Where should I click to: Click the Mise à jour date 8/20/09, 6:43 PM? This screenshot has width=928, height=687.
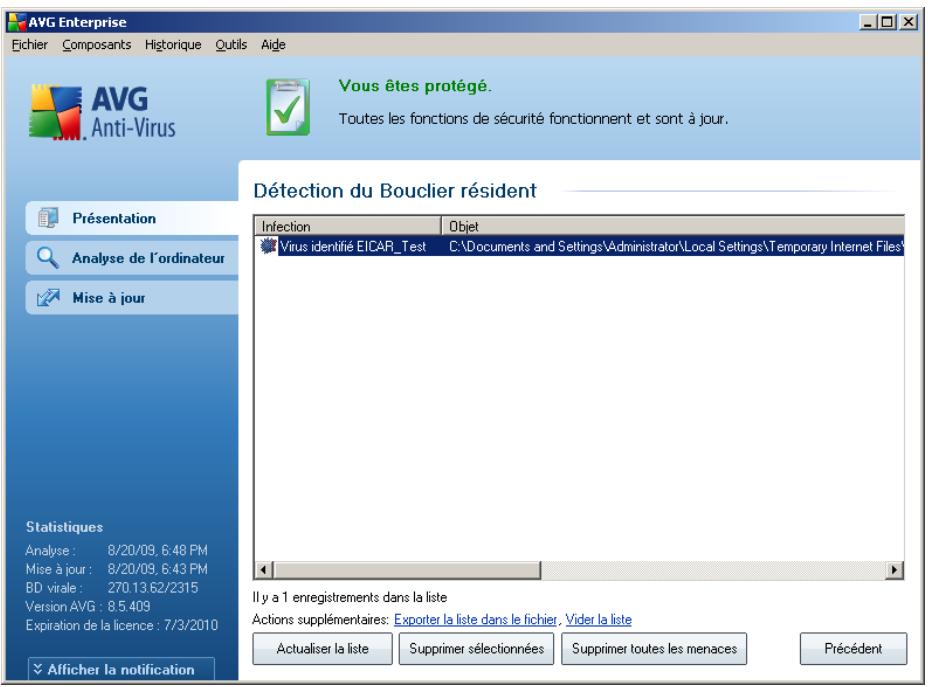pos(157,569)
